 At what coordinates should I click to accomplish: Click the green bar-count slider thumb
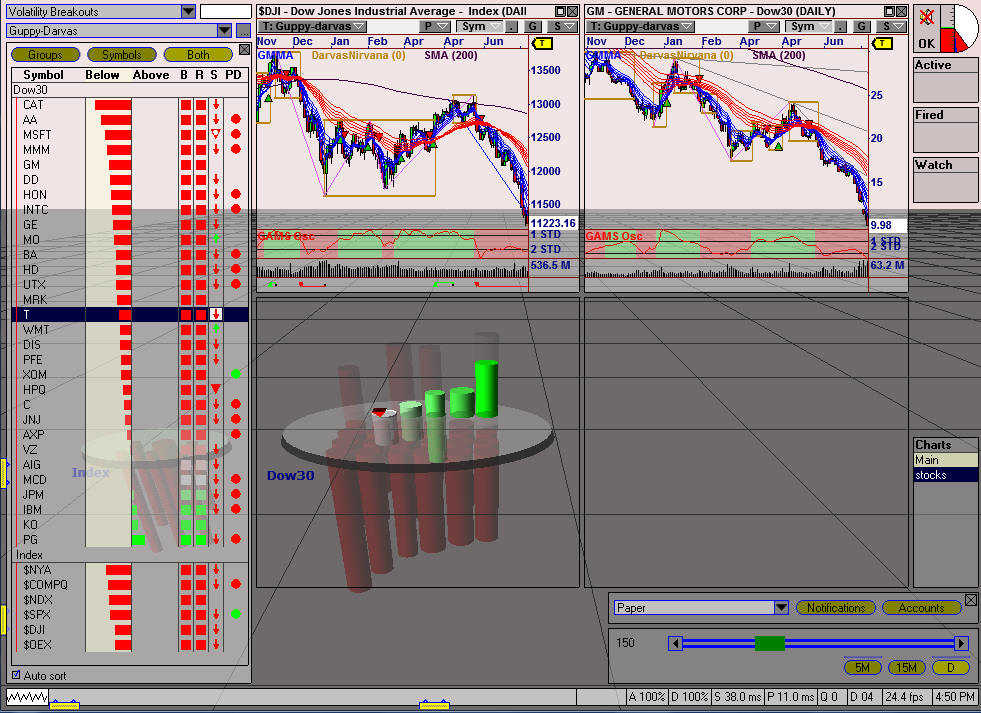(770, 643)
